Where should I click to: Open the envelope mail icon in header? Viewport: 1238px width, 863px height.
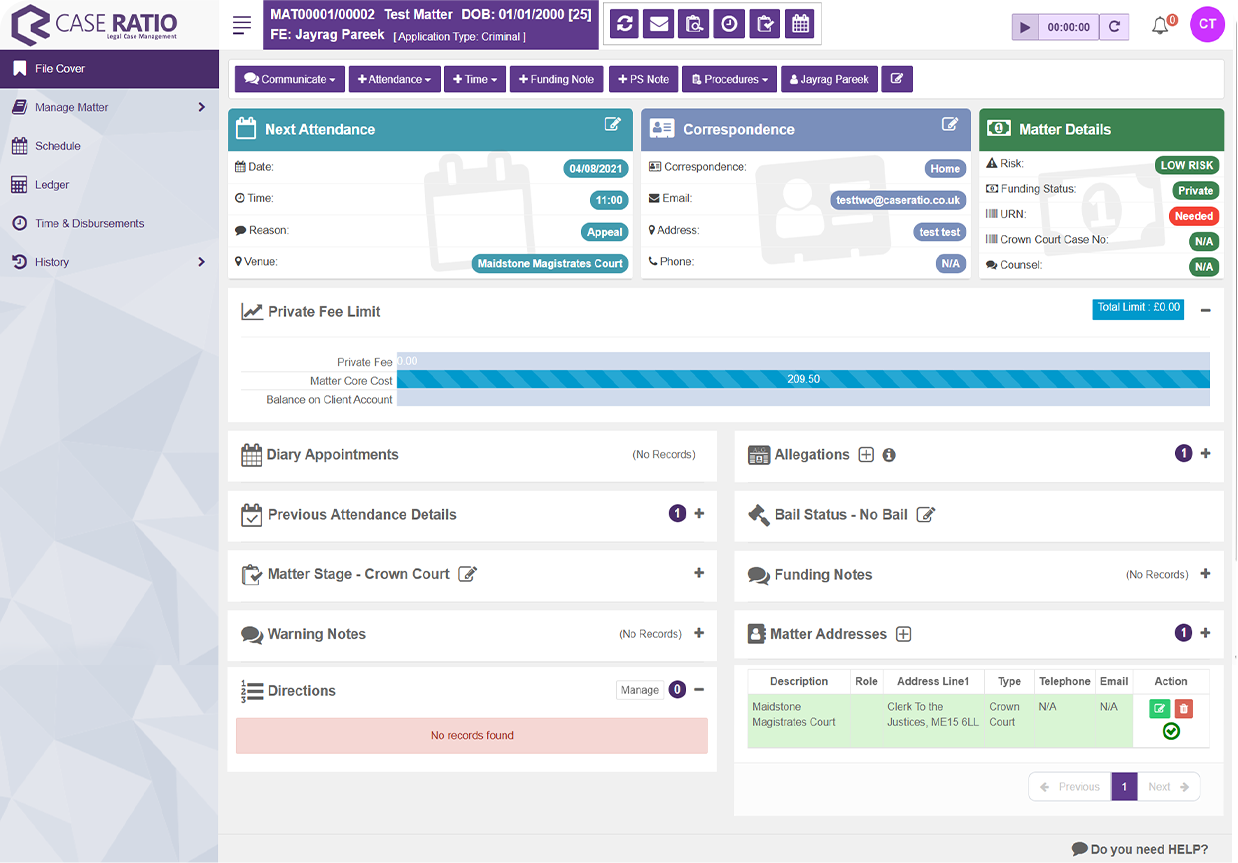point(659,25)
